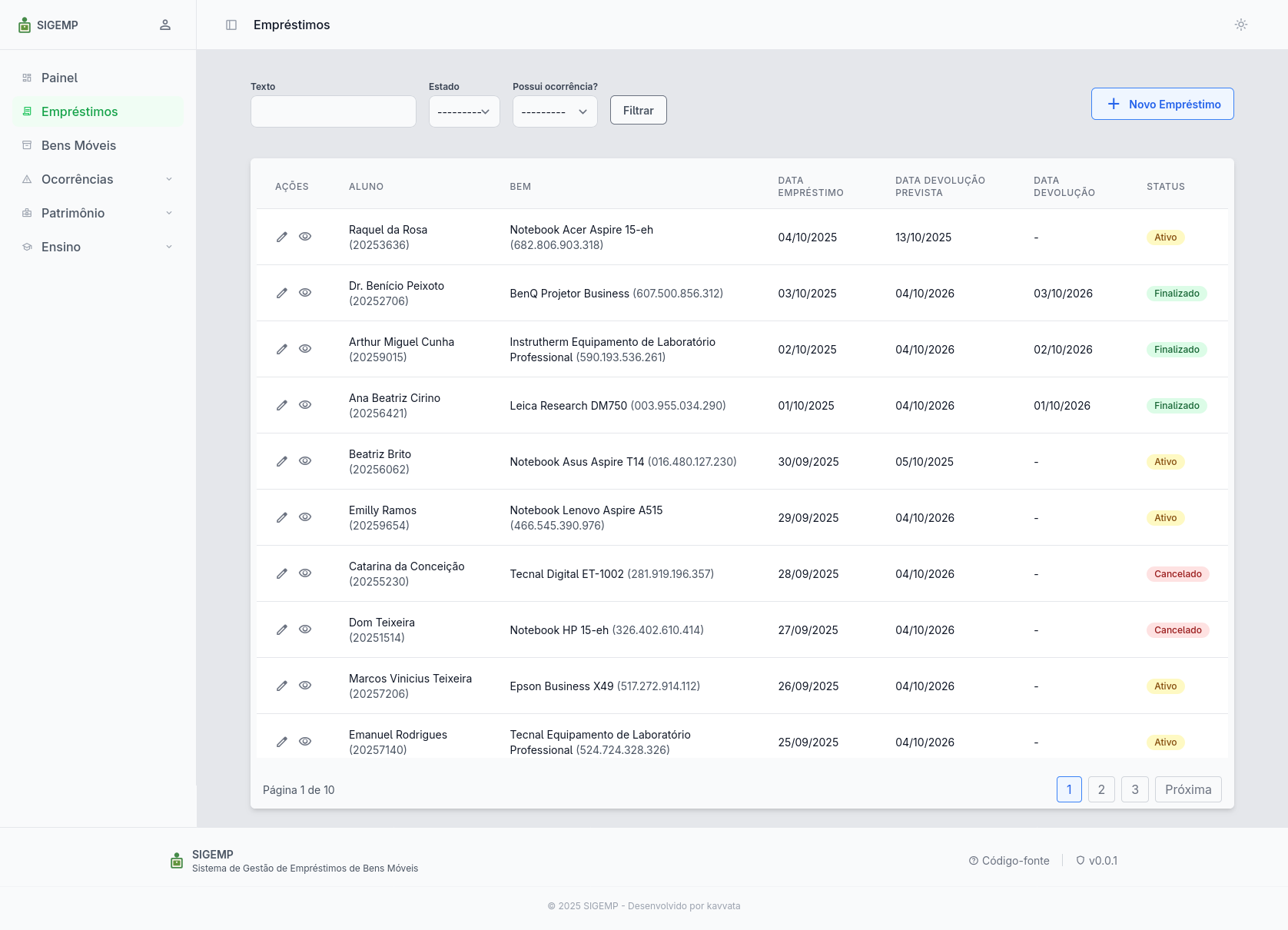
Task: Click the Próxima page button
Action: [1188, 789]
